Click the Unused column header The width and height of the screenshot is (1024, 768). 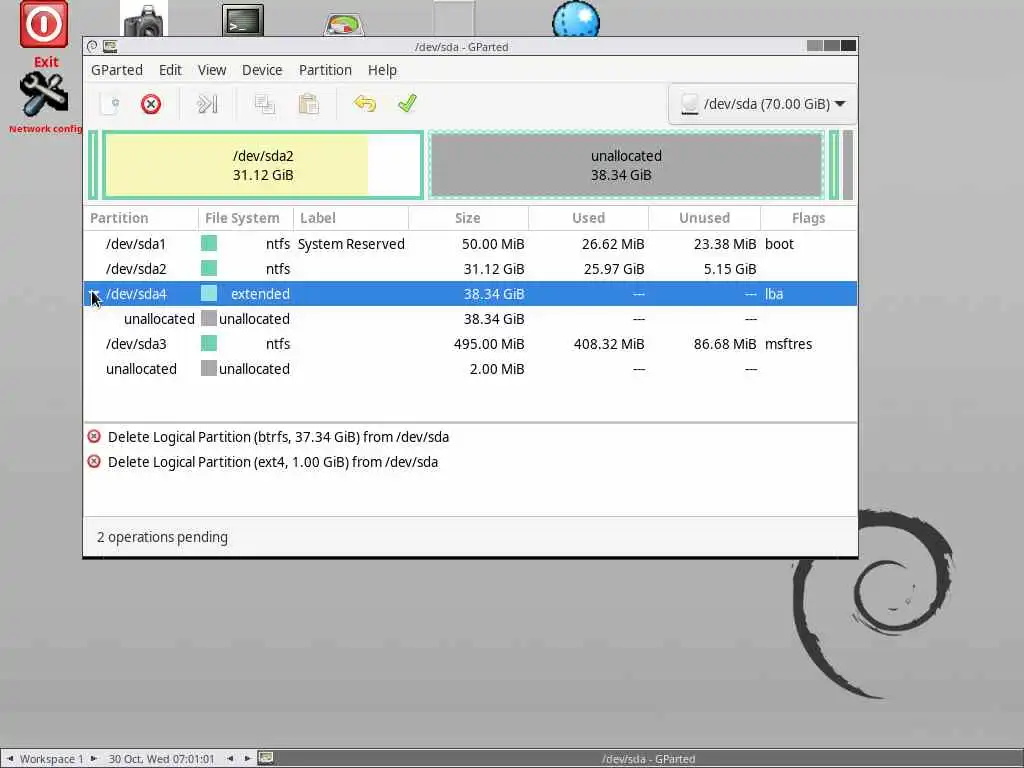(704, 218)
